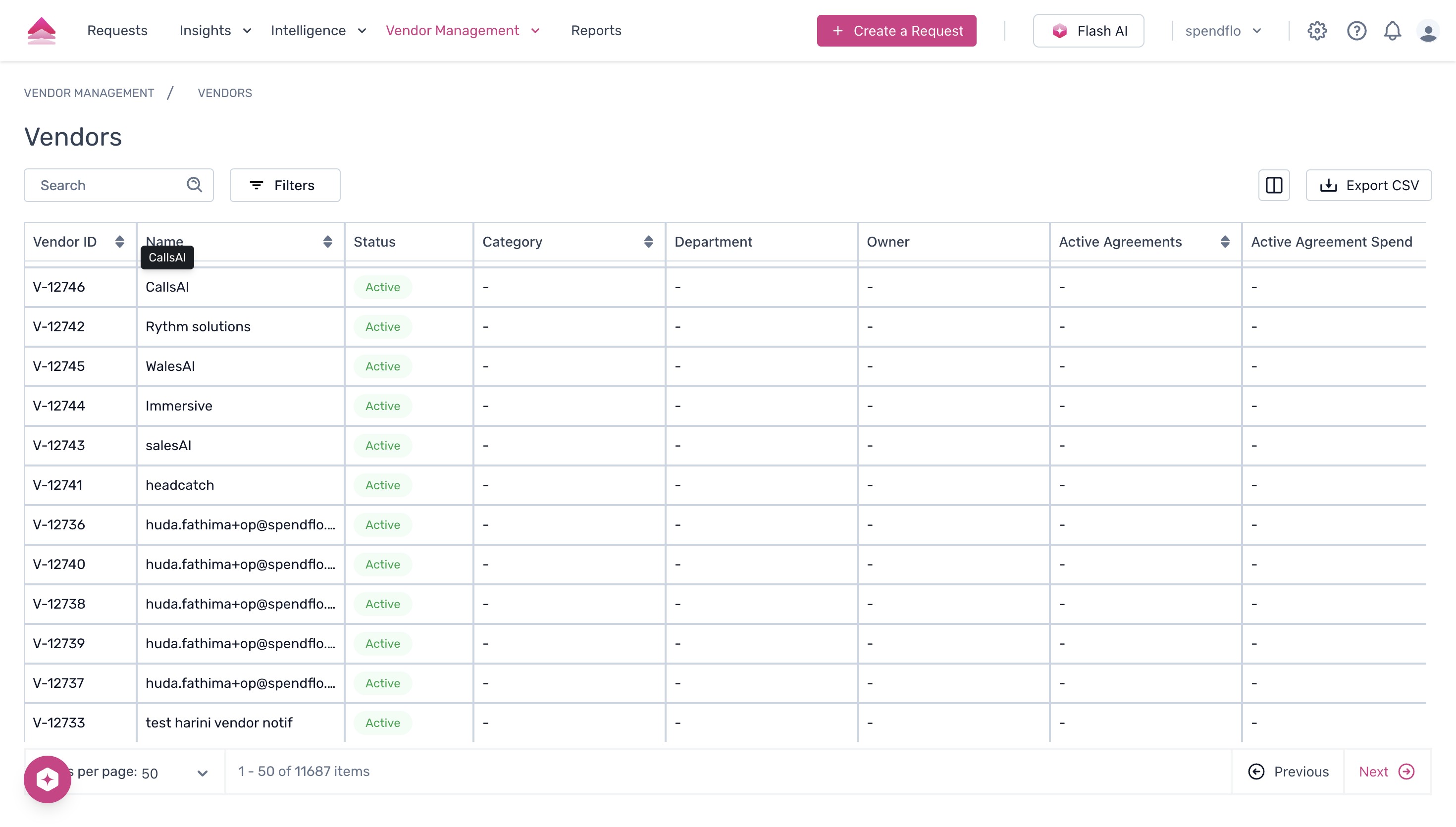This screenshot has height=827, width=1456.
Task: Navigate via the VENDOR MANAGEMENT breadcrumb link
Action: 89,93
